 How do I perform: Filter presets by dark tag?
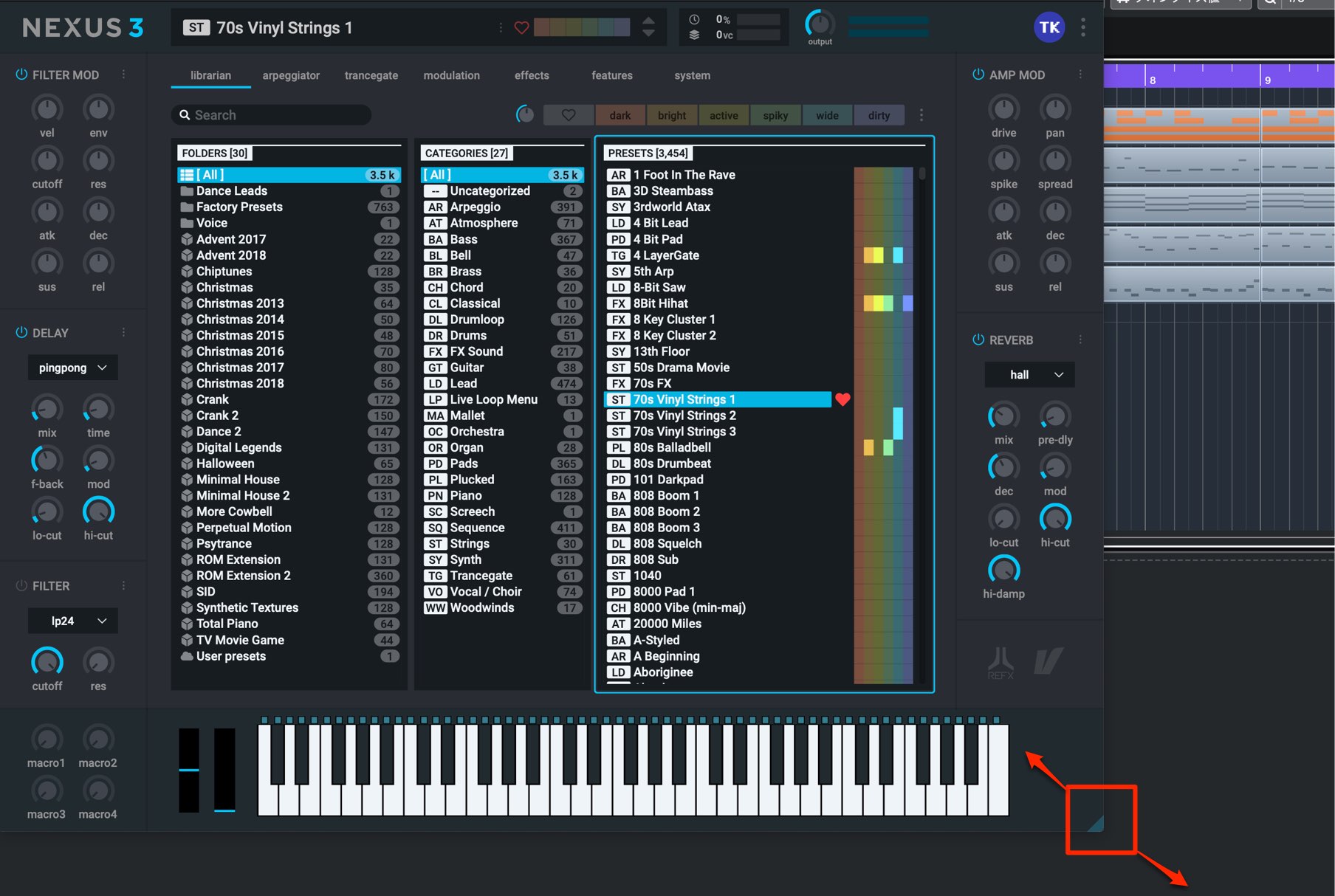pyautogui.click(x=620, y=115)
